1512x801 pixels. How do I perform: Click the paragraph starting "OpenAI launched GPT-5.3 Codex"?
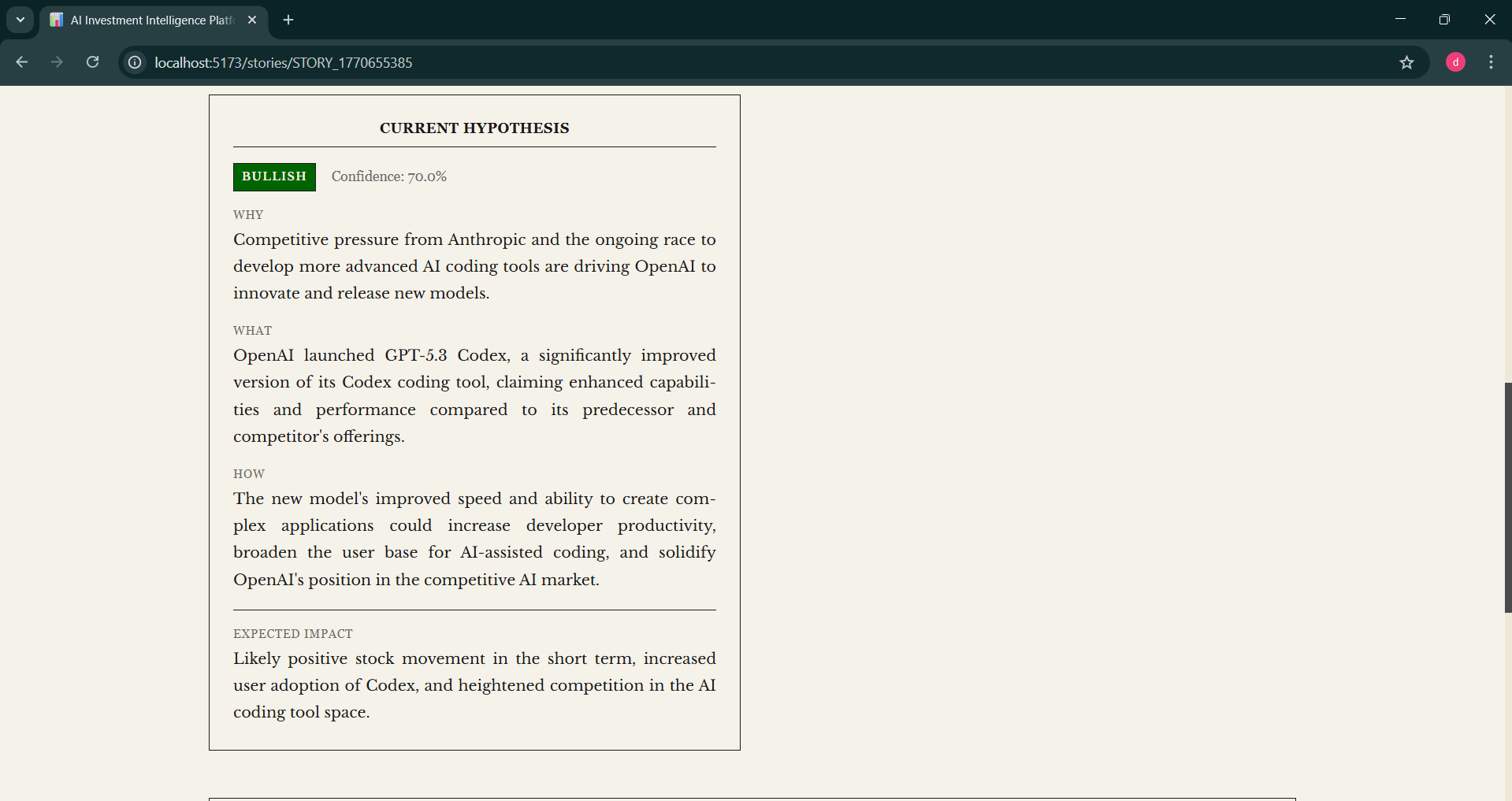pyautogui.click(x=474, y=395)
